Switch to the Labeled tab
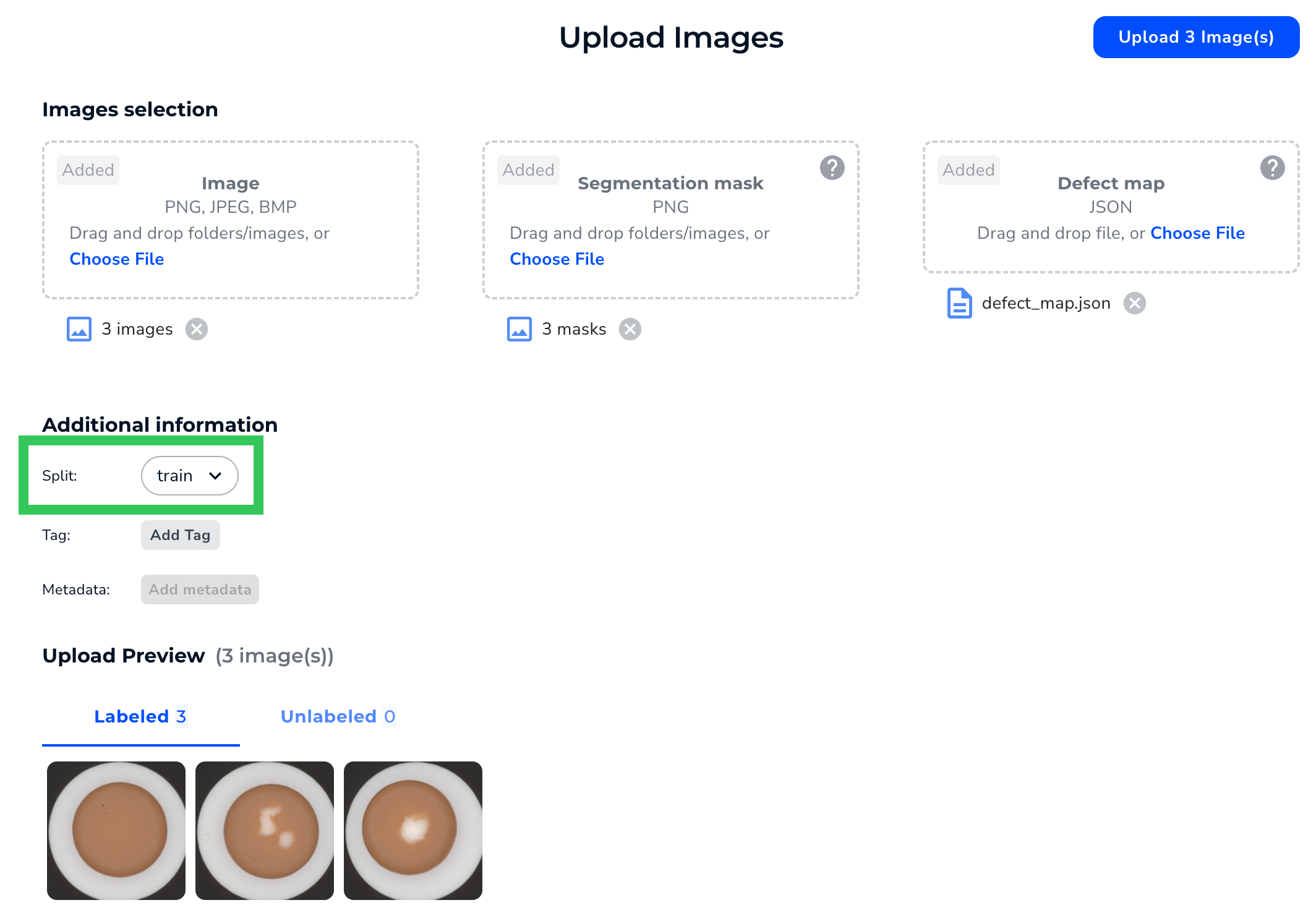1316x913 pixels. (140, 716)
